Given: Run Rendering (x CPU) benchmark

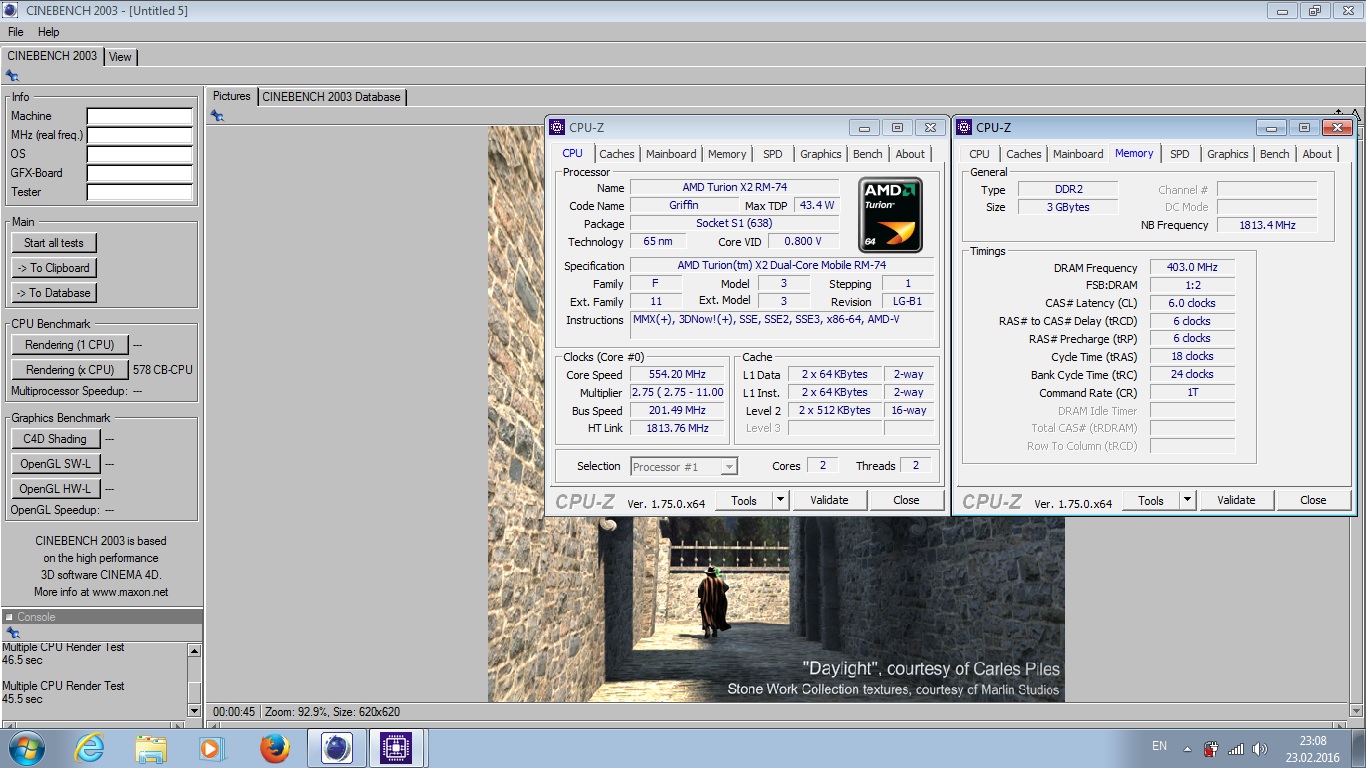Looking at the screenshot, I should 70,370.
